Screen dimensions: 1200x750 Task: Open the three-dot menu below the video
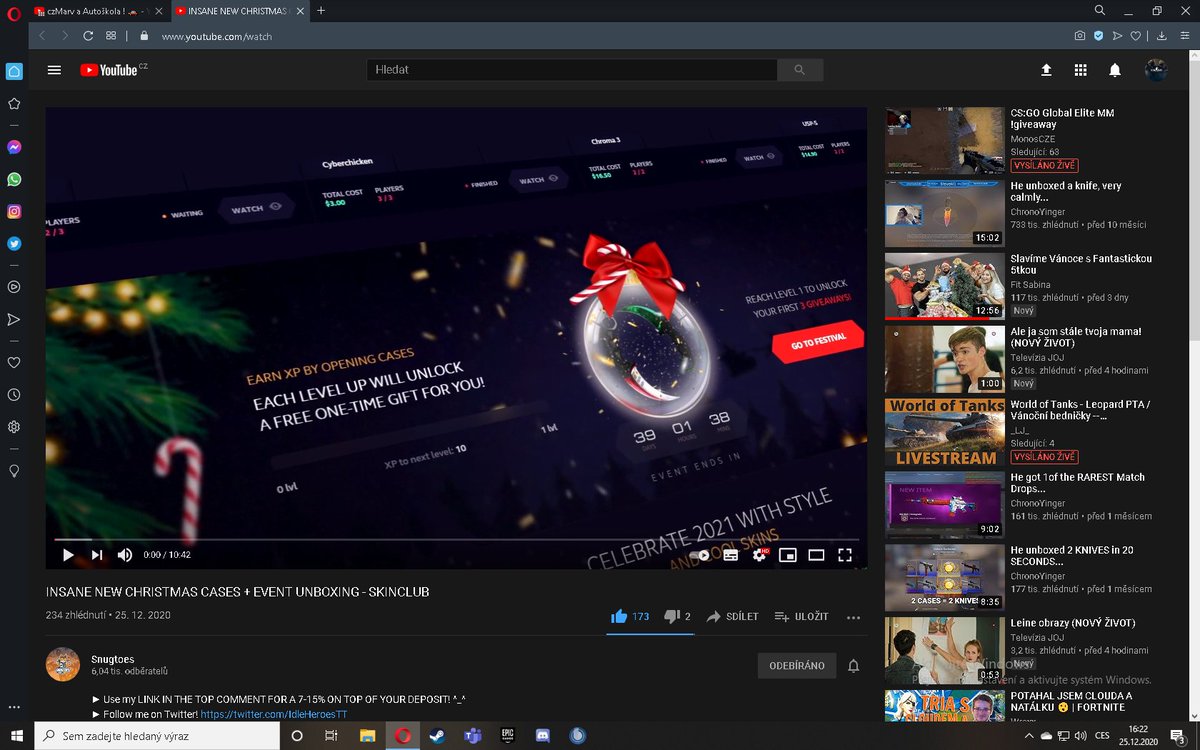(853, 618)
